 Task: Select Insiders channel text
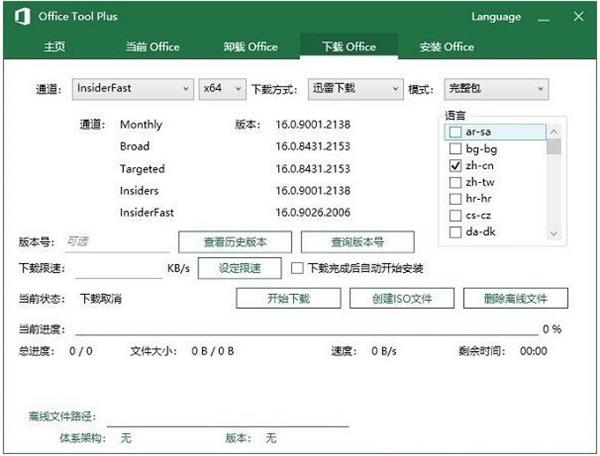tap(139, 191)
